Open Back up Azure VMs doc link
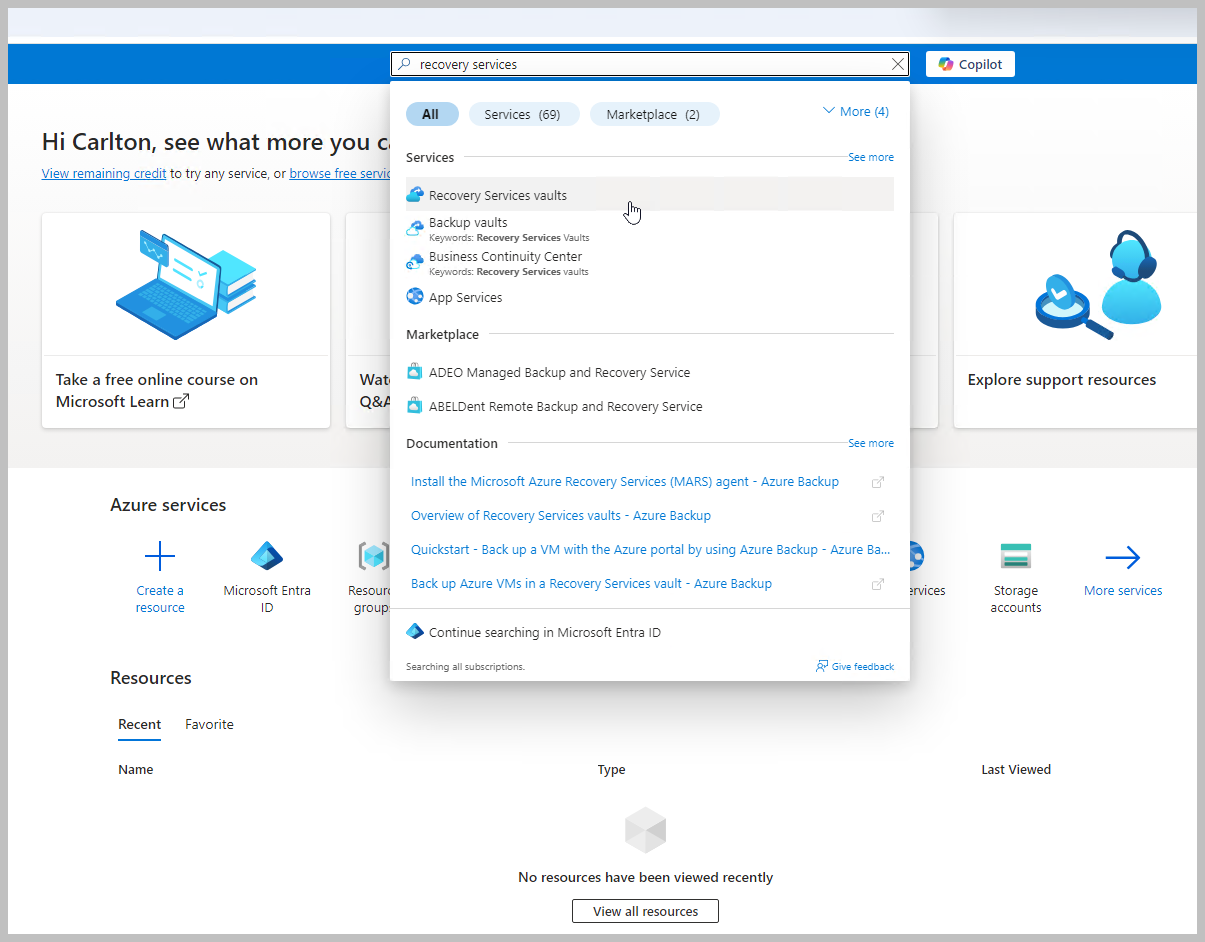1205x942 pixels. pos(591,584)
